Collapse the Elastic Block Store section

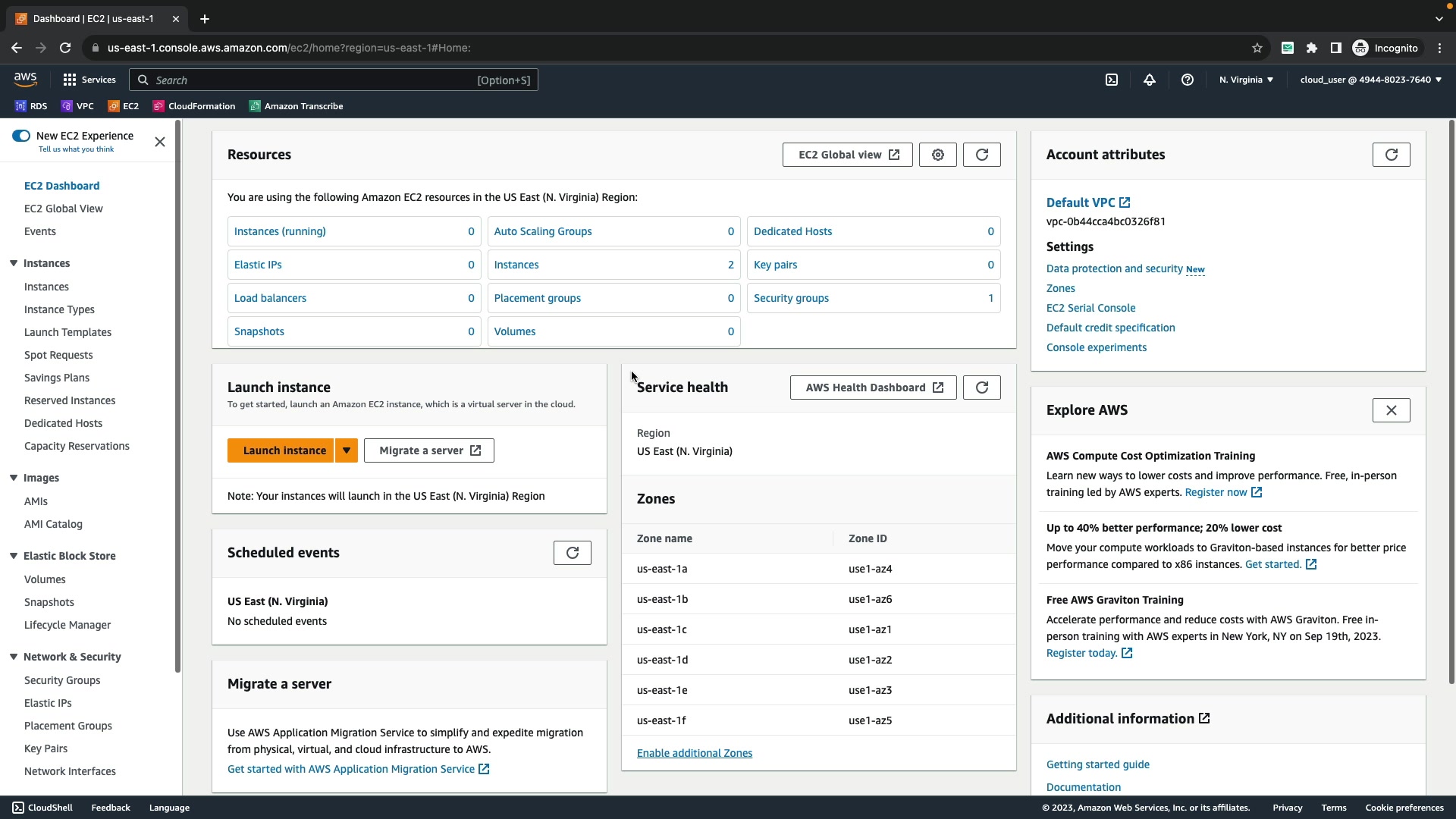pyautogui.click(x=14, y=556)
